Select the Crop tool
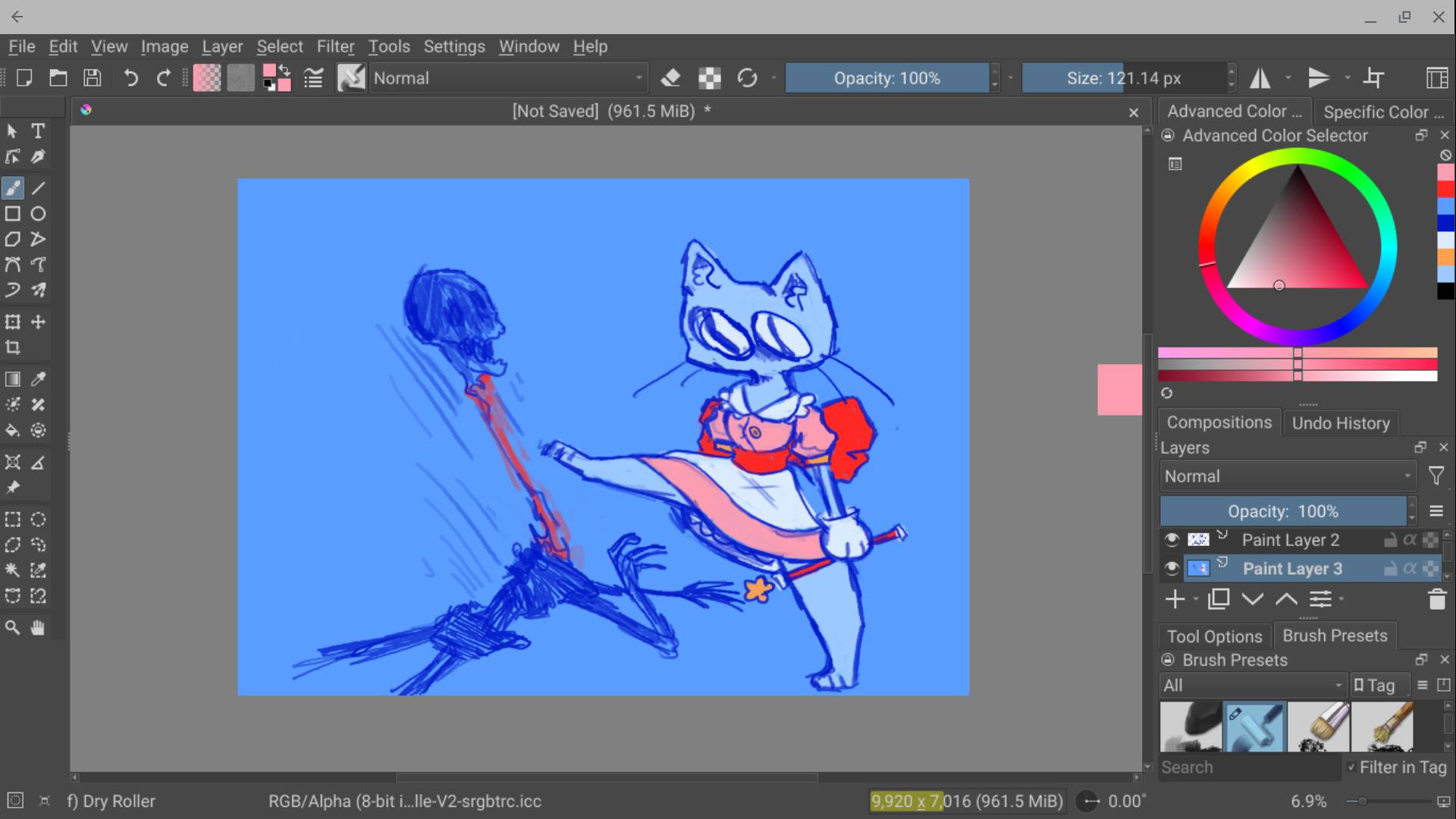The height and width of the screenshot is (819, 1456). [x=13, y=348]
